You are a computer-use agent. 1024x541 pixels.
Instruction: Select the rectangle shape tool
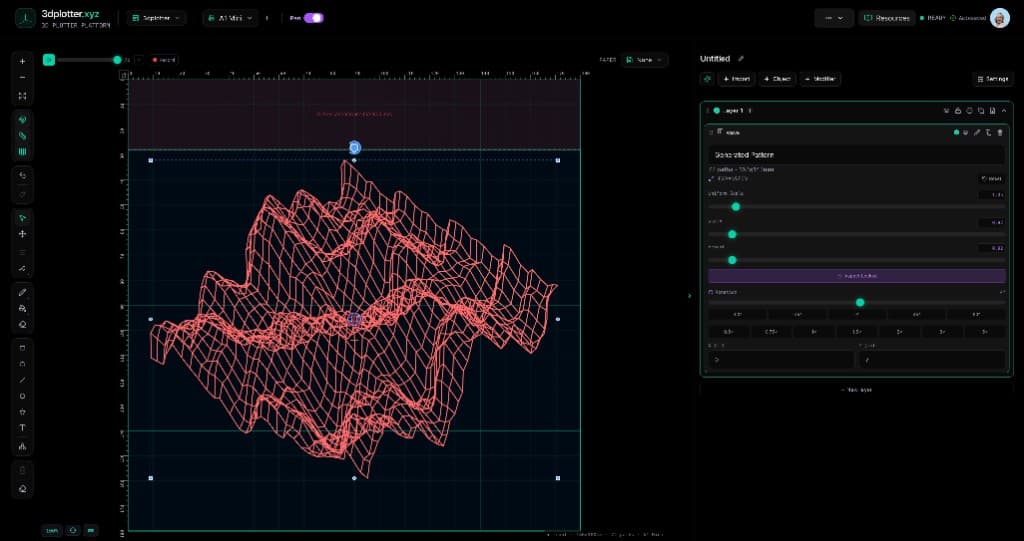click(23, 348)
